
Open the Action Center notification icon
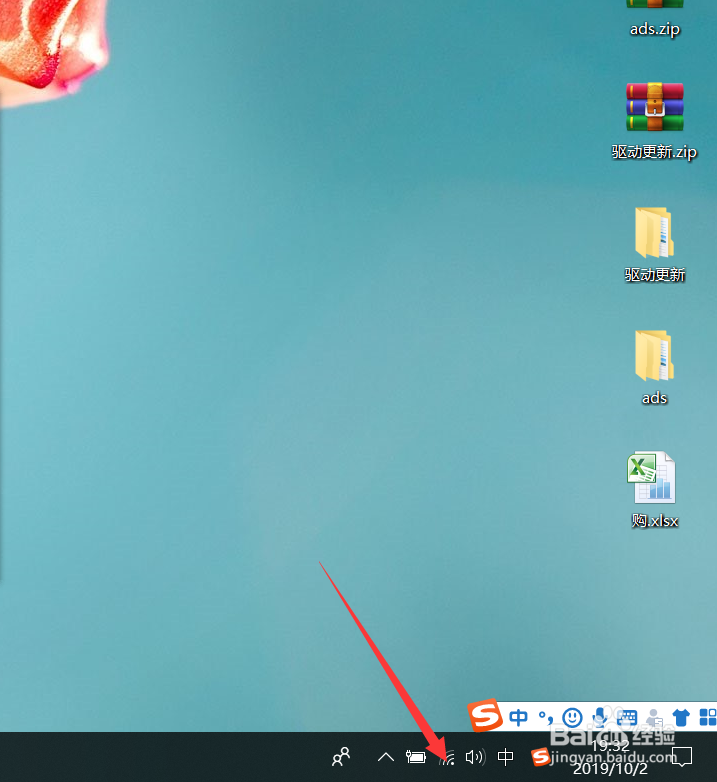682,757
